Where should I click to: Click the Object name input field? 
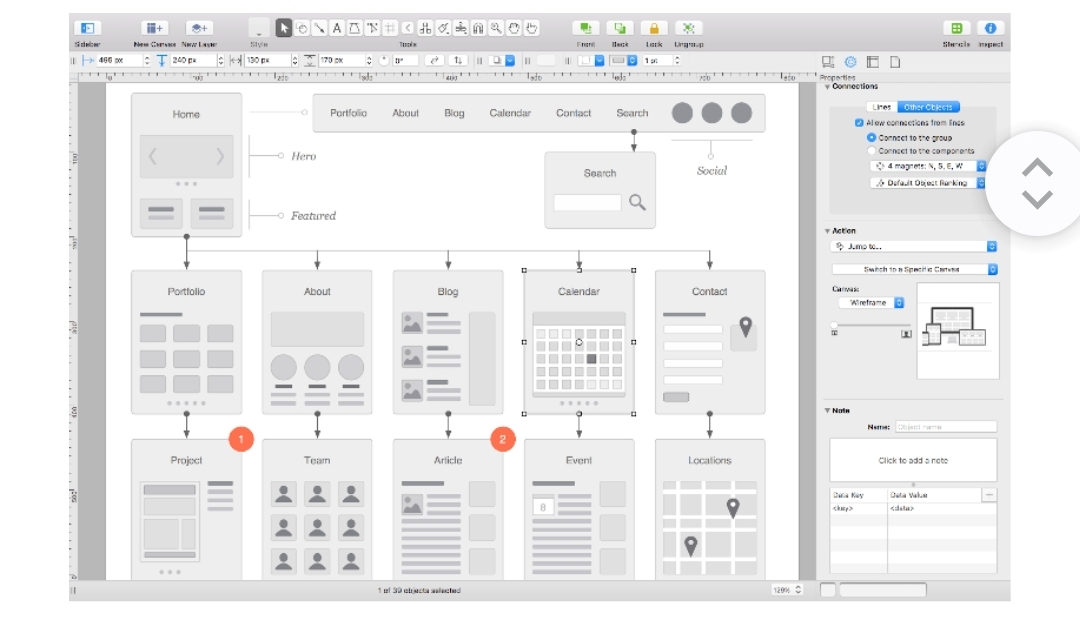point(945,427)
